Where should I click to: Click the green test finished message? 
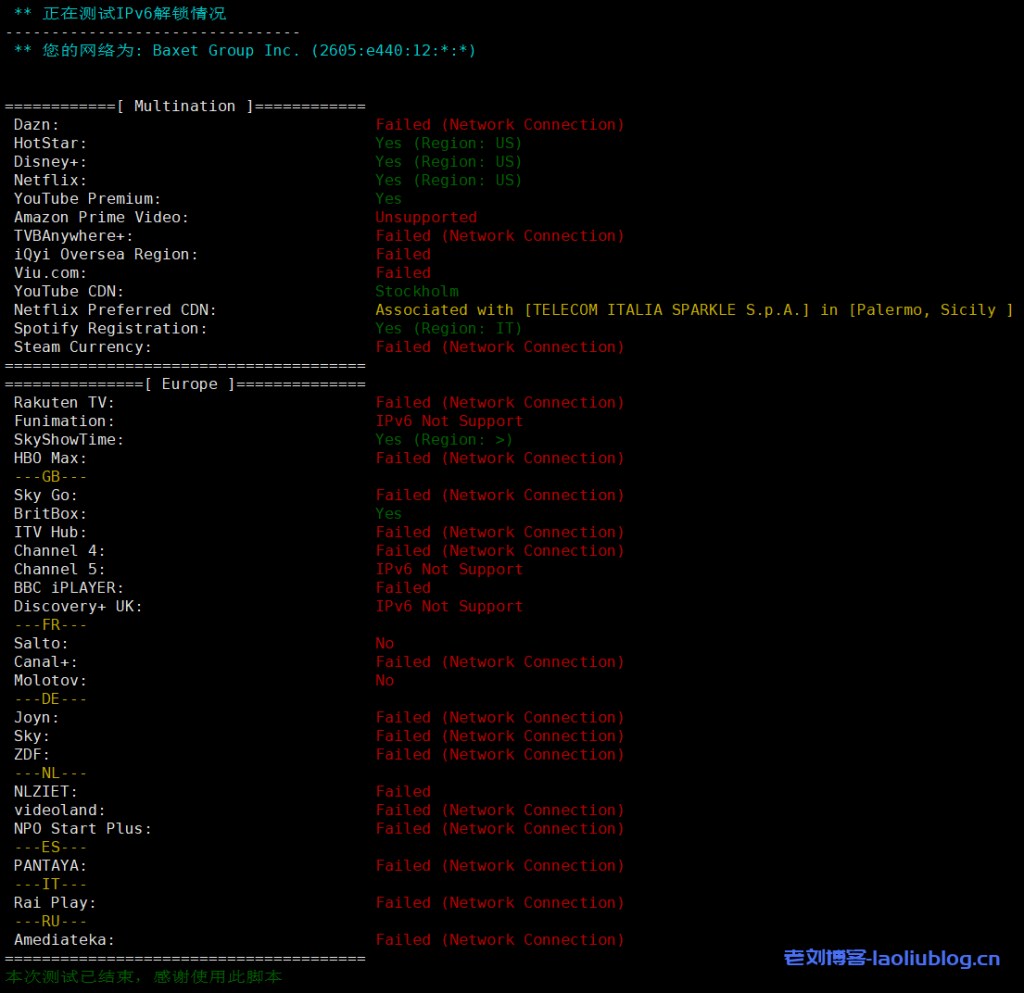point(144,977)
